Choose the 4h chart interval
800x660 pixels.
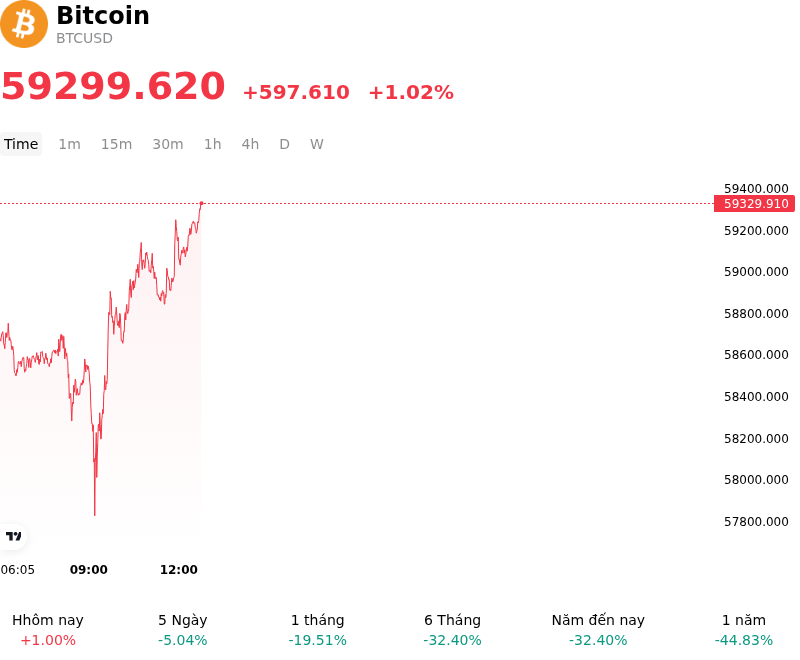point(250,144)
